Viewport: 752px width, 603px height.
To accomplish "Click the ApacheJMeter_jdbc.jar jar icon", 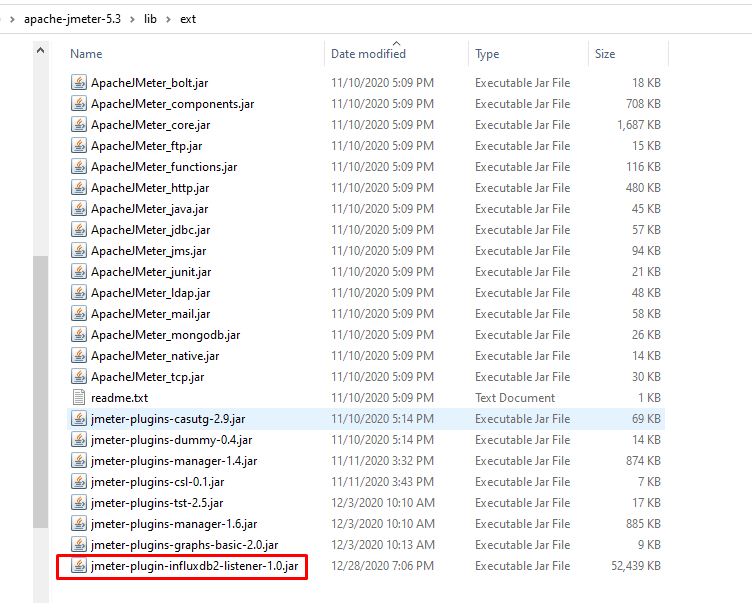I will pyautogui.click(x=79, y=230).
